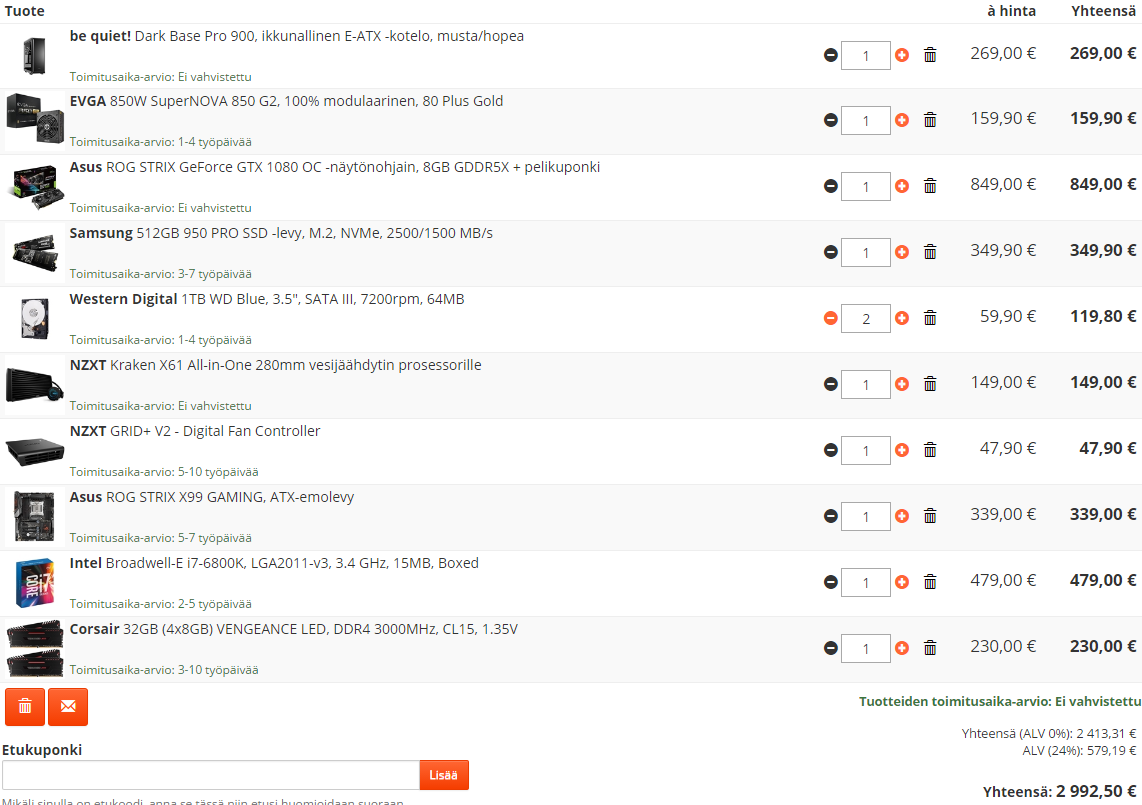The height and width of the screenshot is (805, 1142).
Task: Edit quantity field for Intel i7-6800K
Action: click(866, 582)
